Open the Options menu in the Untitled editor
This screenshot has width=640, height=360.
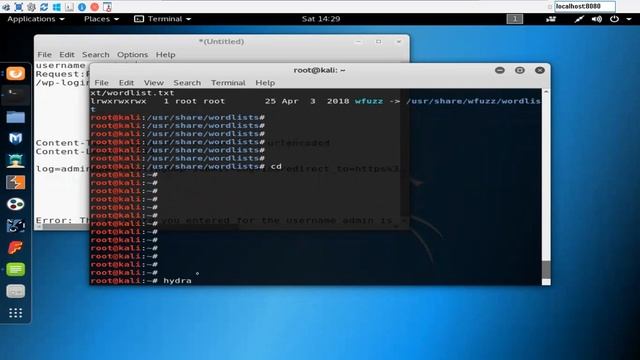coord(132,55)
